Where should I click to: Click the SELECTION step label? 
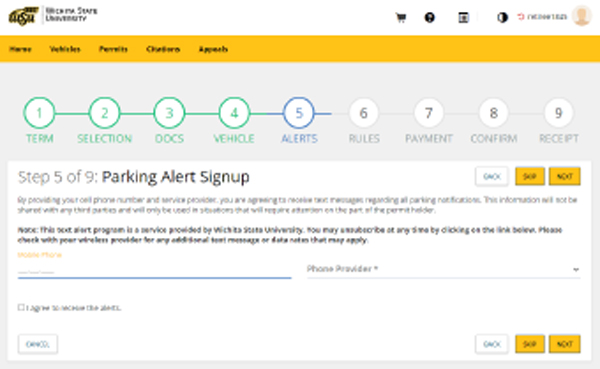pos(104,139)
